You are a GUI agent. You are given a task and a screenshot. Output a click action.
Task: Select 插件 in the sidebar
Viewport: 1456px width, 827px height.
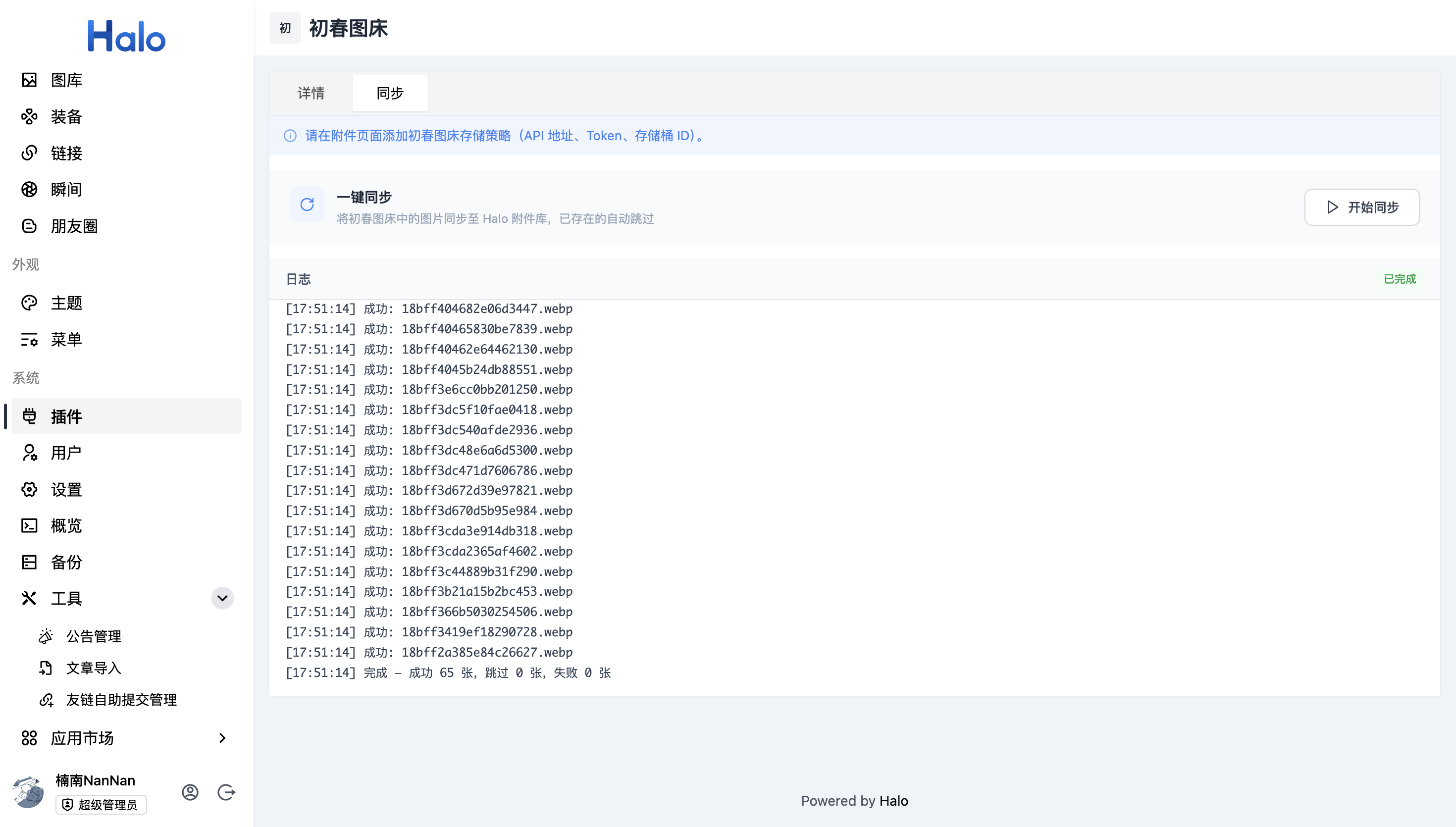tap(127, 416)
